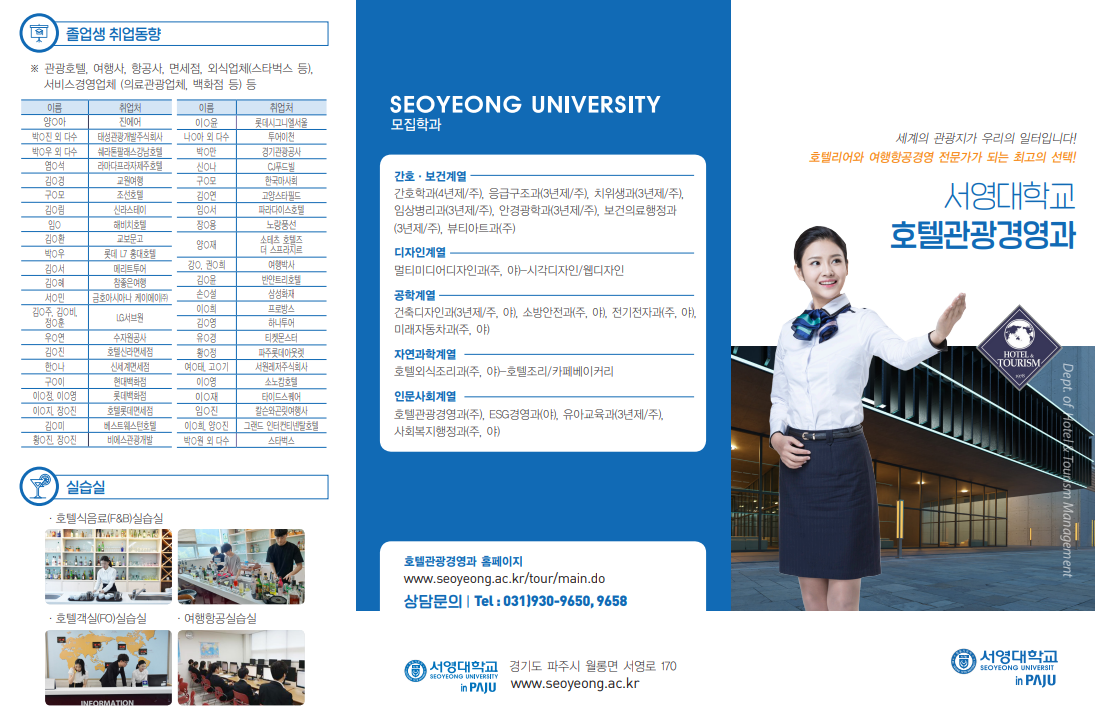
Task: Click the university crest left of the address
Action: click(x=414, y=671)
